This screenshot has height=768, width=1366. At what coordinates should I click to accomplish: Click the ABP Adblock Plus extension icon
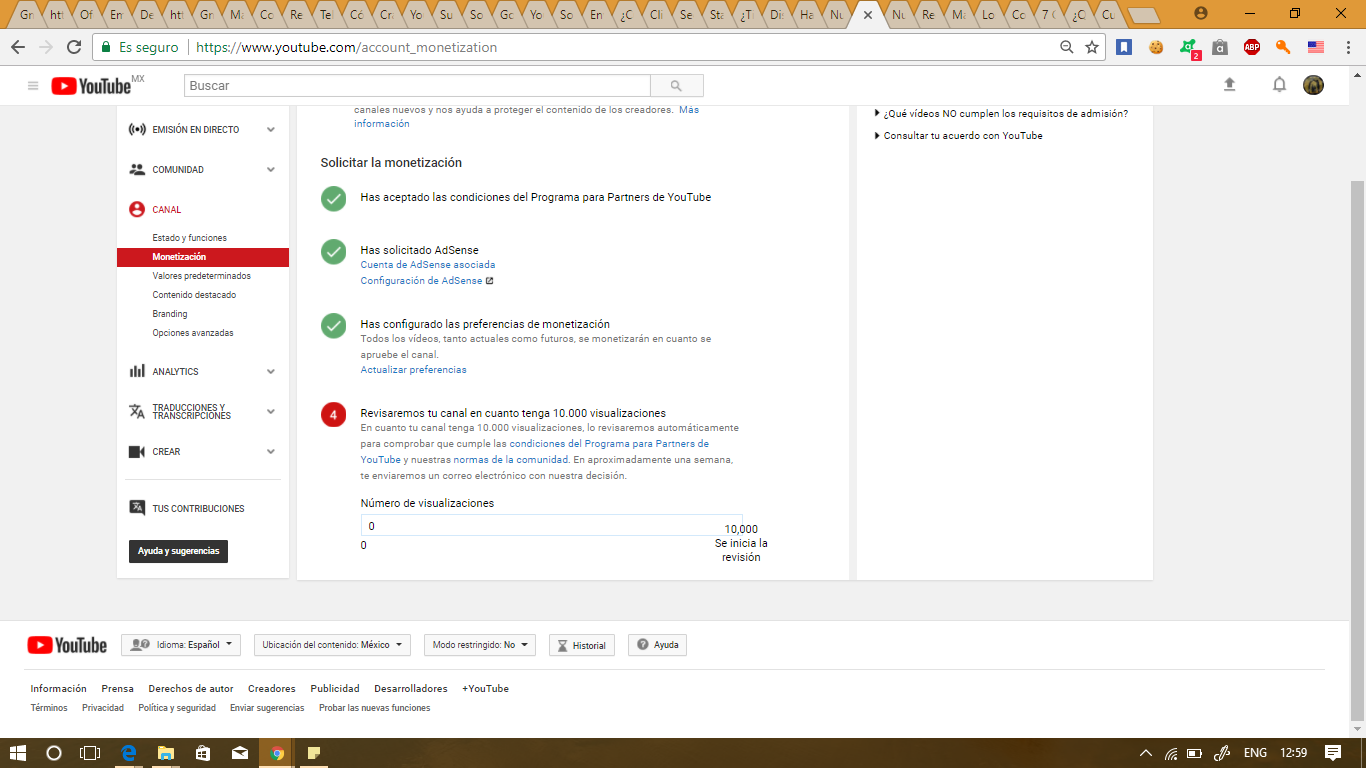(1252, 47)
